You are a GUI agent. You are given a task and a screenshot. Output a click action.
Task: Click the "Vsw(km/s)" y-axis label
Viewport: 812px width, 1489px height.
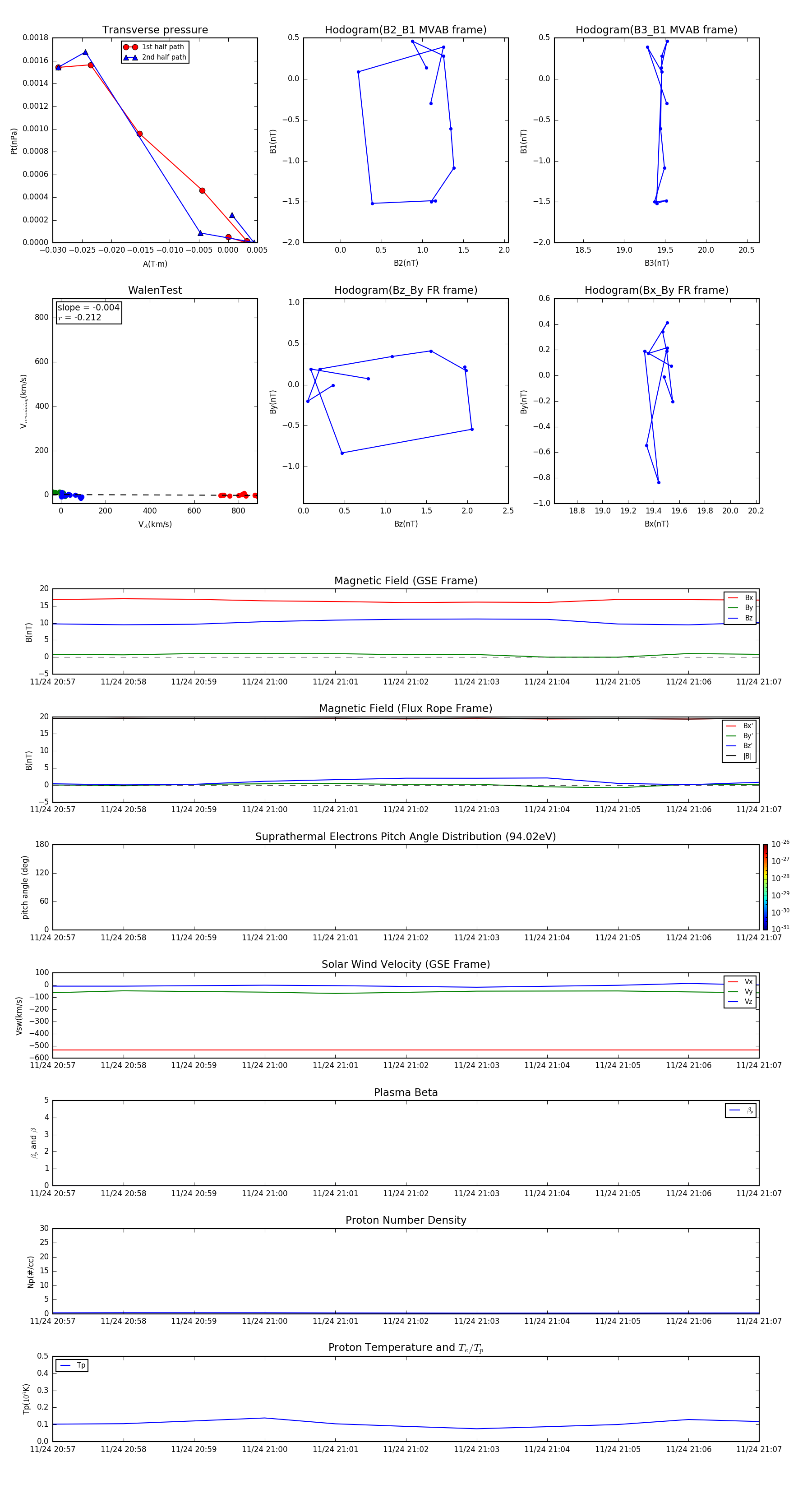click(19, 1016)
